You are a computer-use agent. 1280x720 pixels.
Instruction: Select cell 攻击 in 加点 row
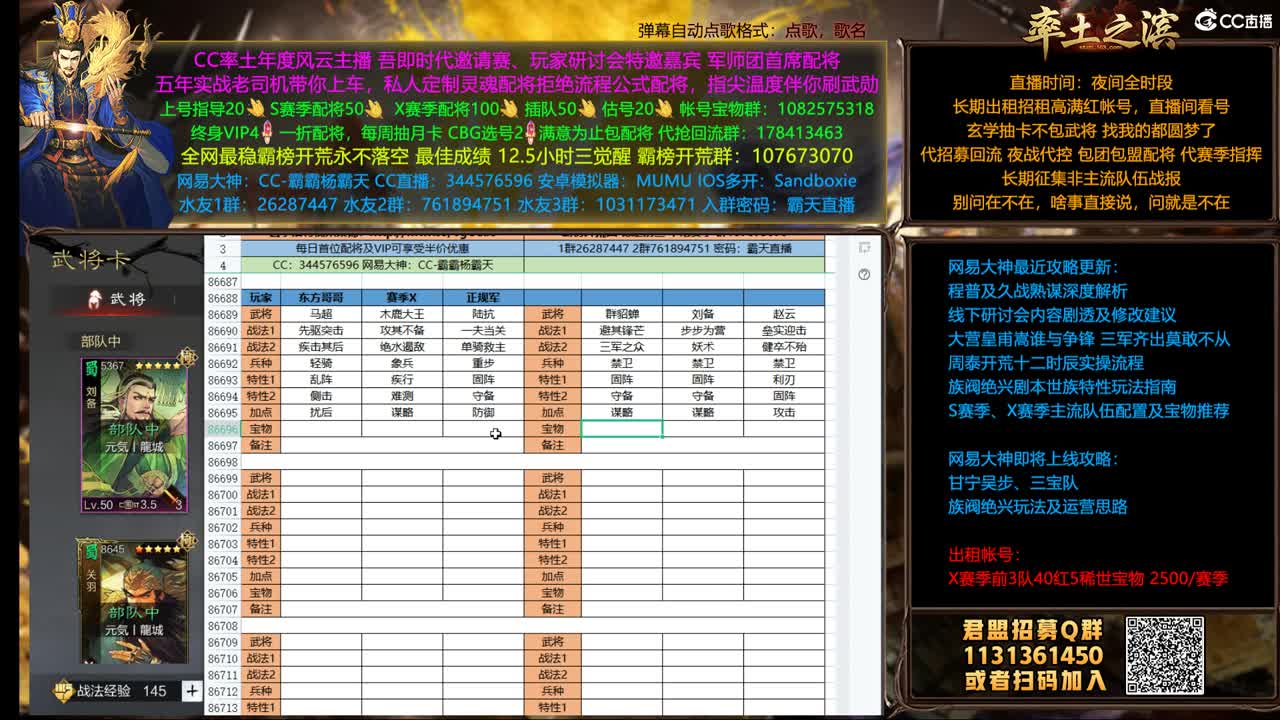(x=784, y=412)
